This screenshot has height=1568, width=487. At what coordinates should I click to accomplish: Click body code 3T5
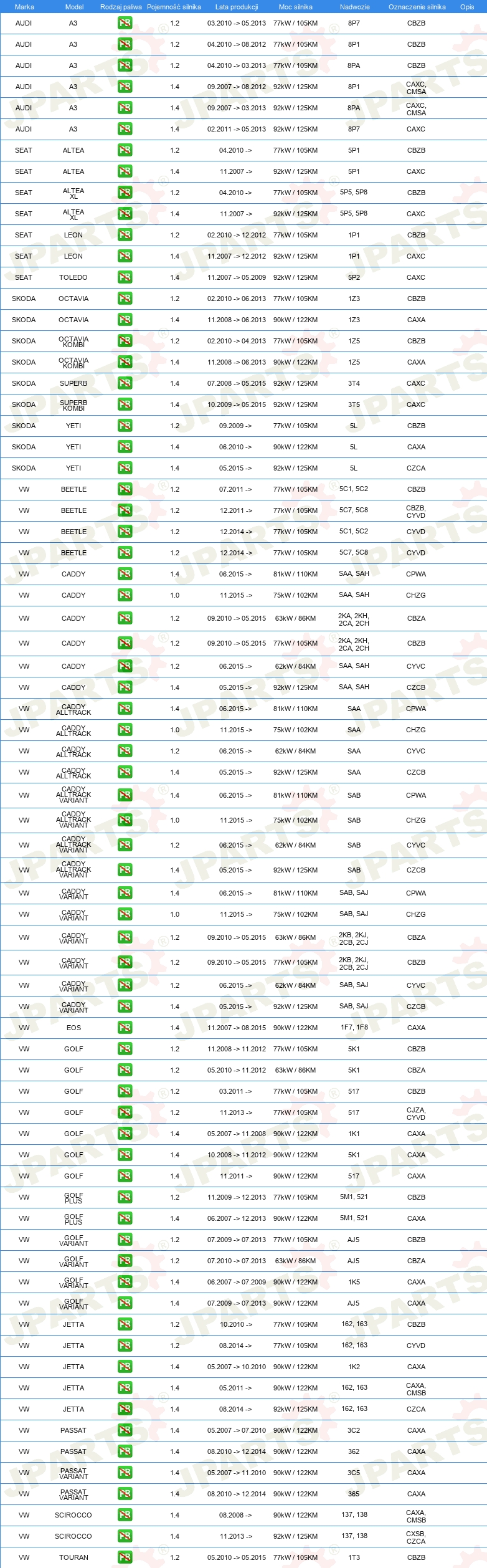354,404
